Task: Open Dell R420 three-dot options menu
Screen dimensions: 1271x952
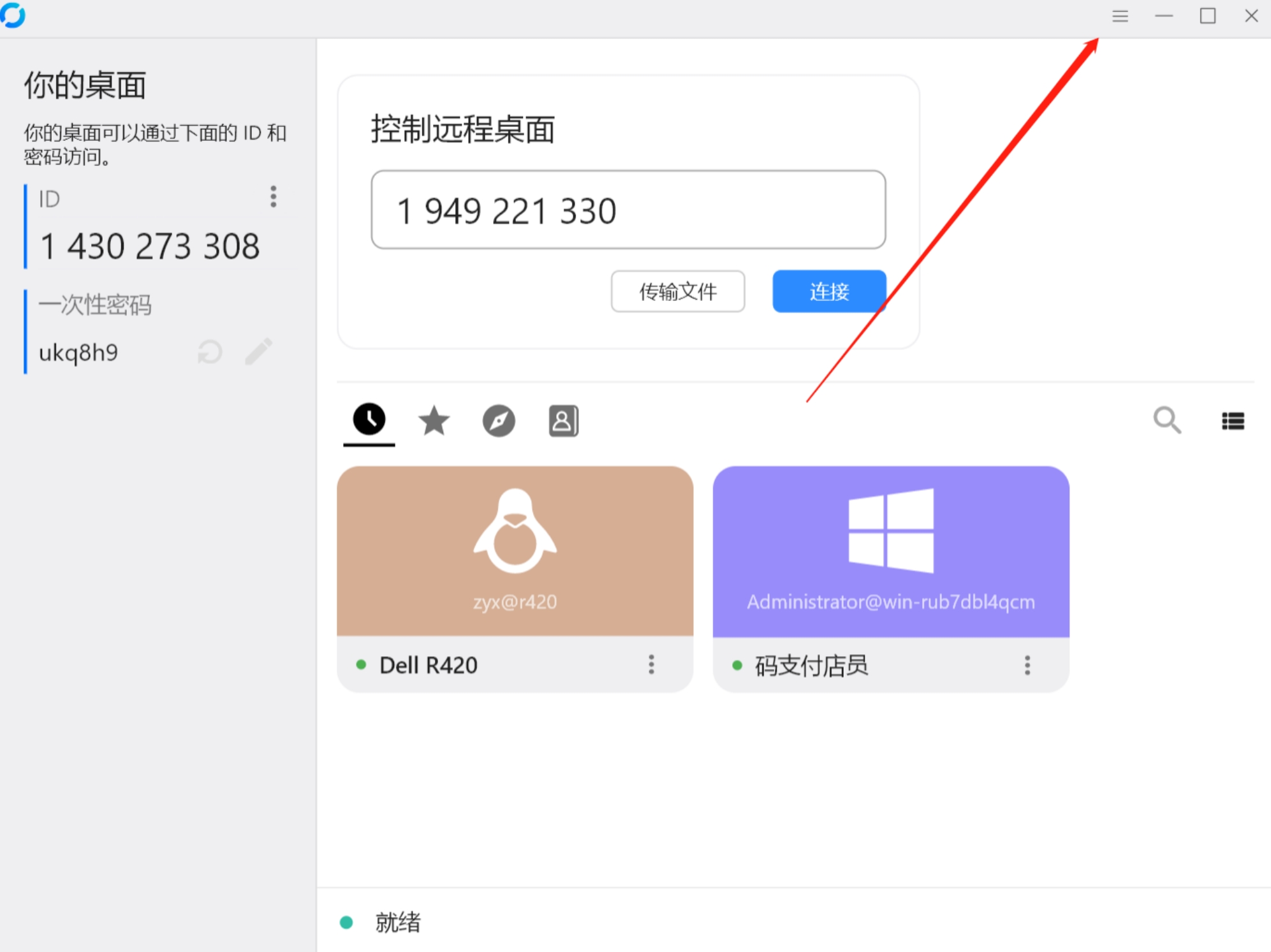Action: [x=651, y=664]
